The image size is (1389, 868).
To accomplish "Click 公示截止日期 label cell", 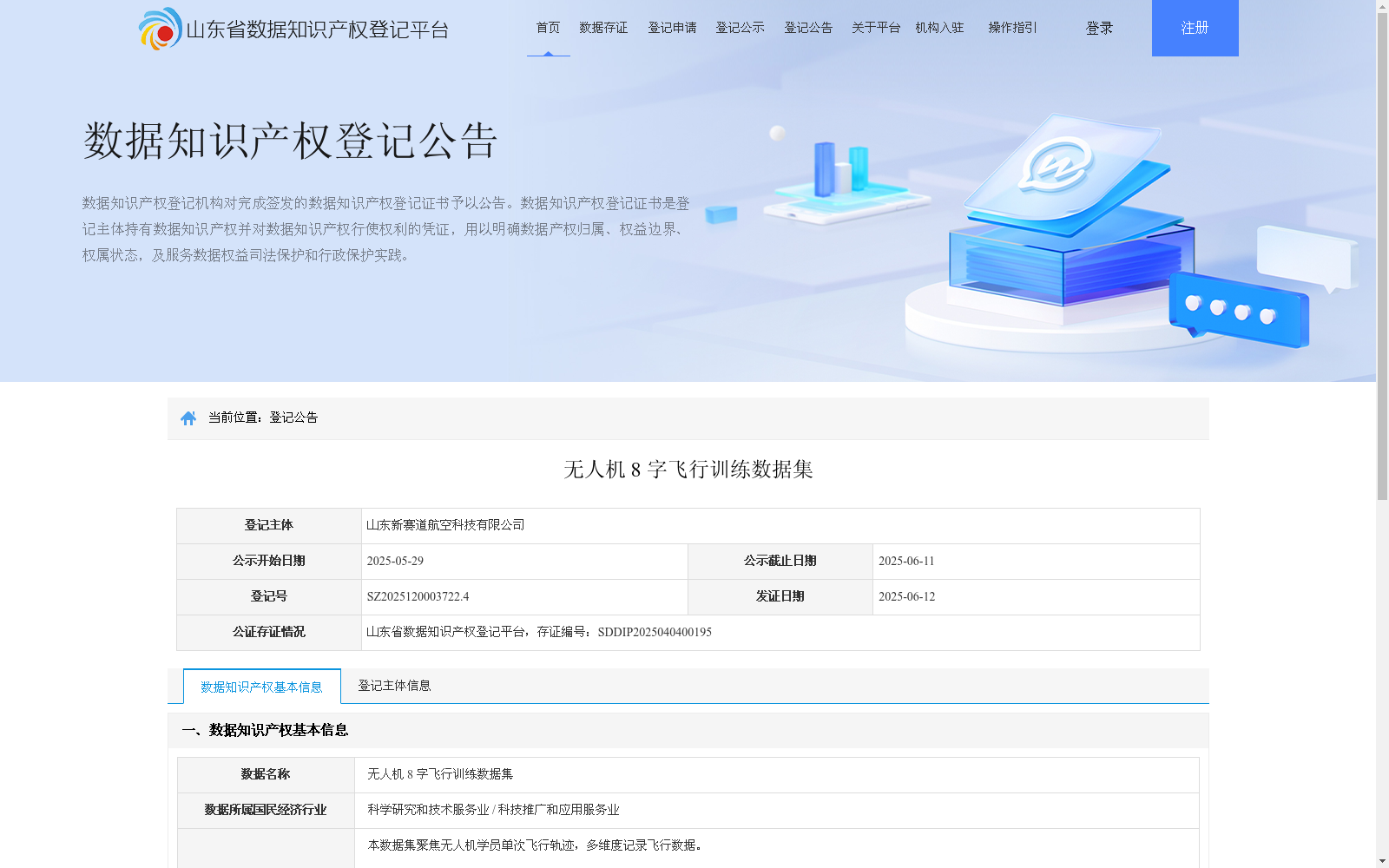I will pos(780,562).
